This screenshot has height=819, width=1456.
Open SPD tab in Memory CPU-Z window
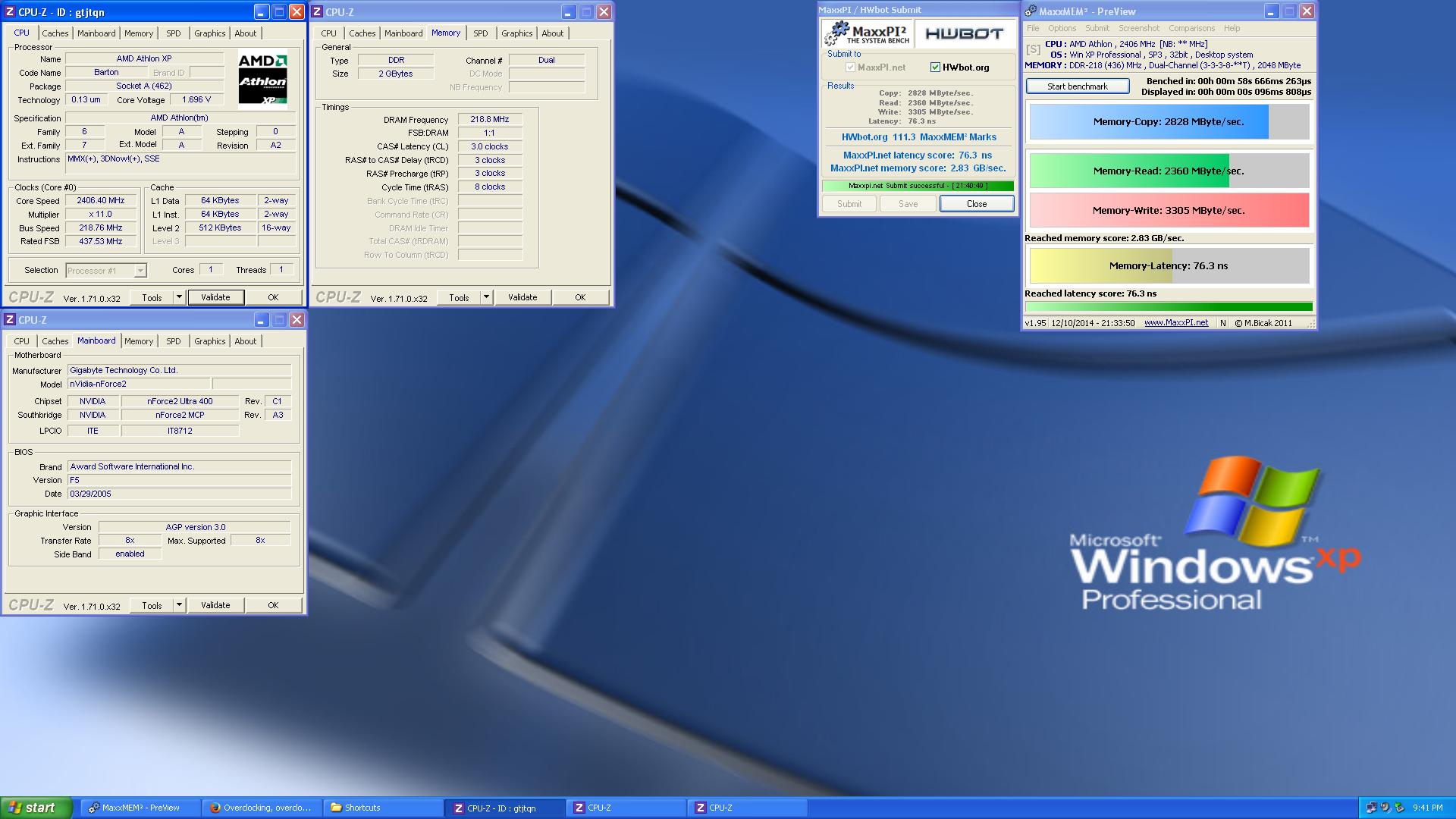481,33
